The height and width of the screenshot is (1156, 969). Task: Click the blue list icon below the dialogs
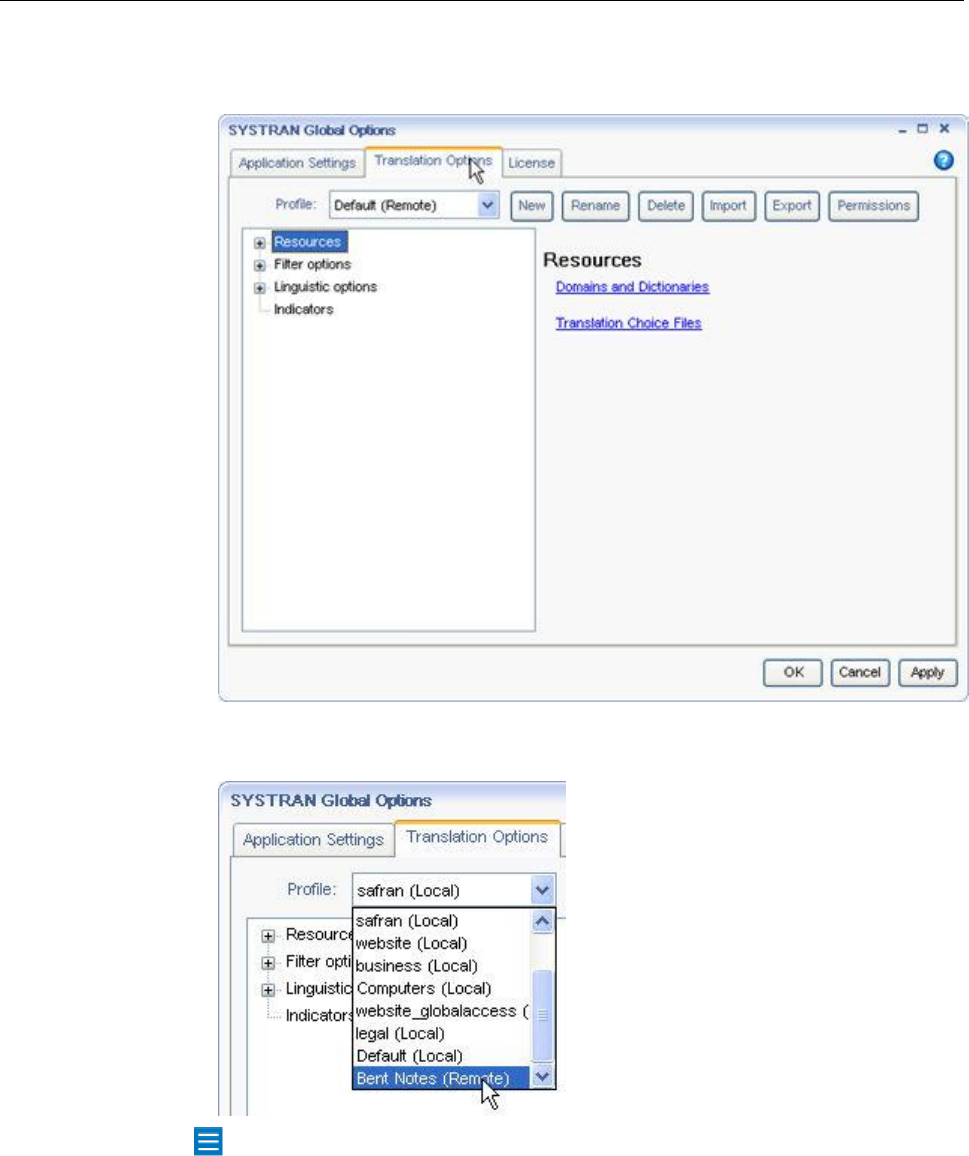208,1141
